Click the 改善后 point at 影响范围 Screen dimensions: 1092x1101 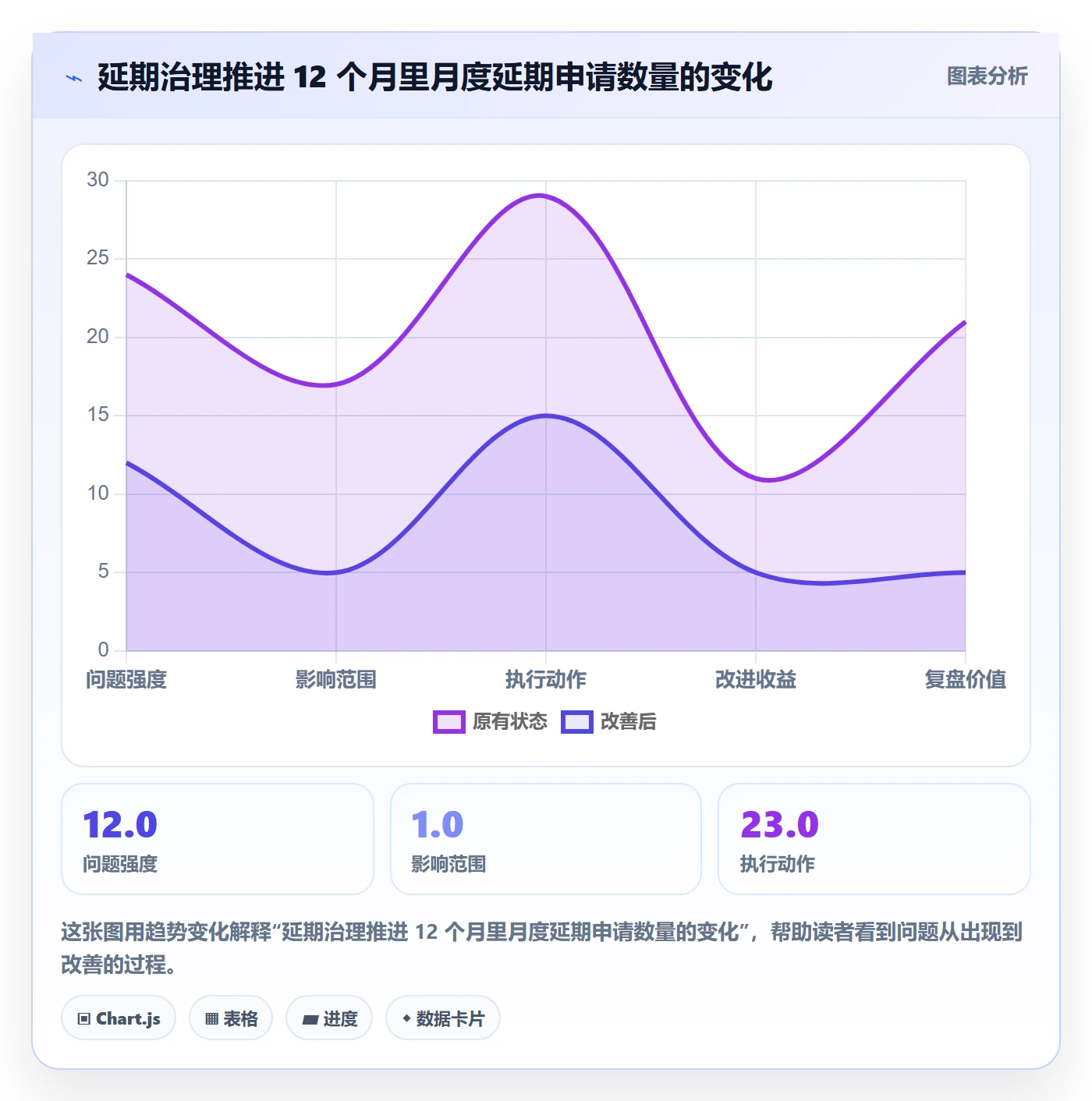point(336,572)
